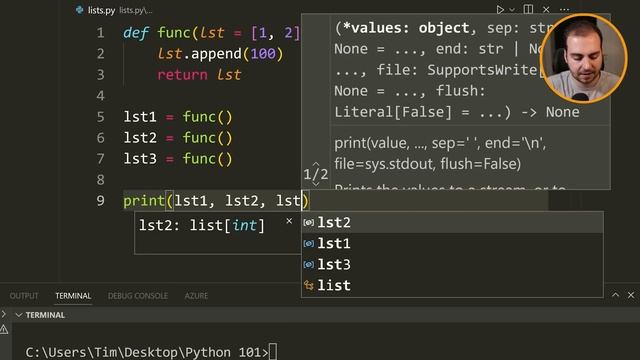The height and width of the screenshot is (360, 640).
Task: Choose lst1 from the autocomplete list
Action: point(452,244)
